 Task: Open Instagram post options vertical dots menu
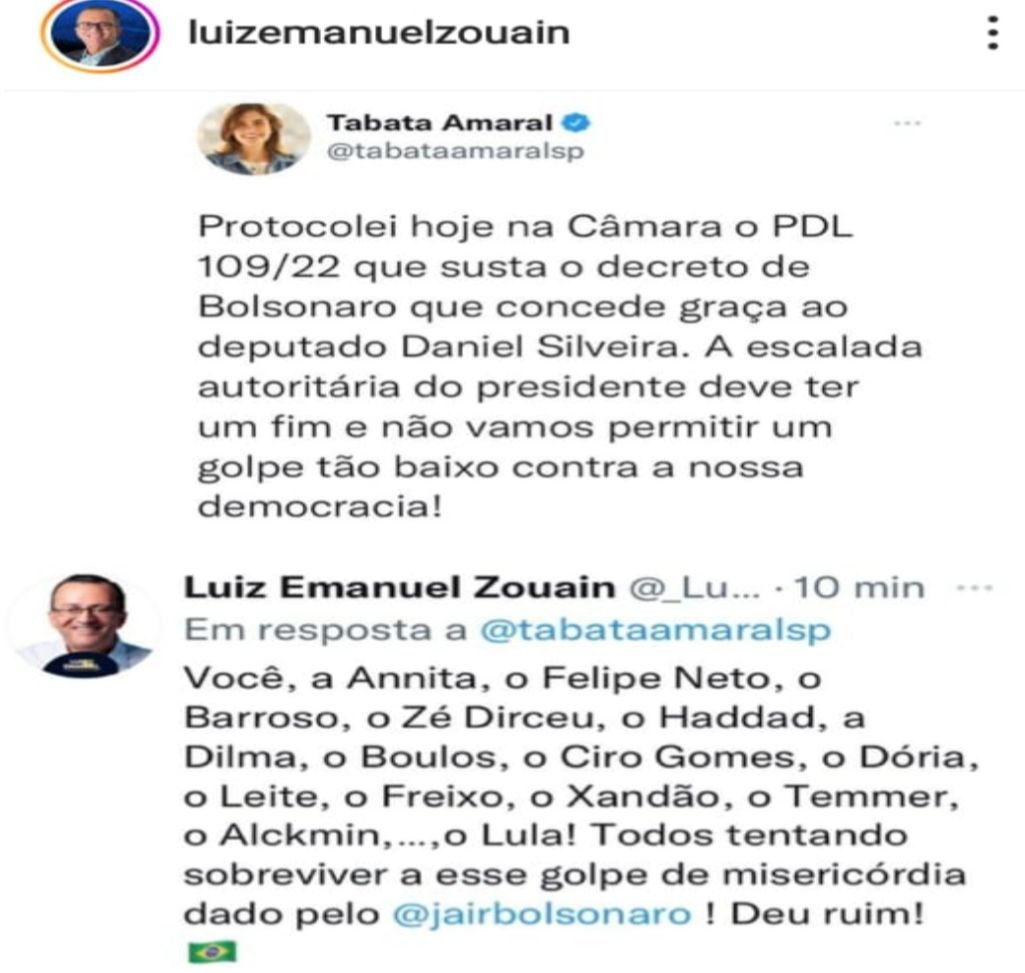[x=993, y=33]
